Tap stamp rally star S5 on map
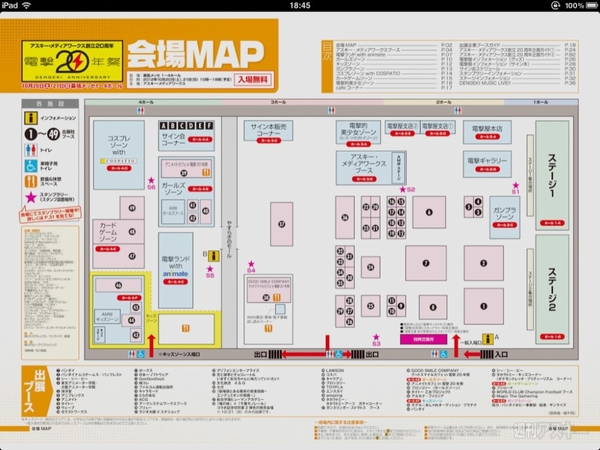Screen dimensions: 600x450 [210, 269]
